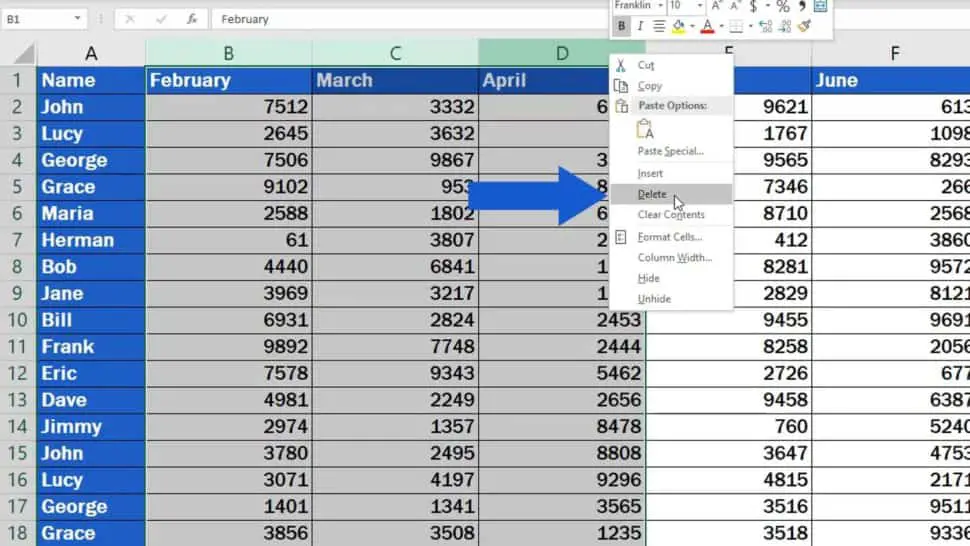Image resolution: width=970 pixels, height=546 pixels.
Task: Apply the yellow fill color bucket
Action: pyautogui.click(x=678, y=27)
